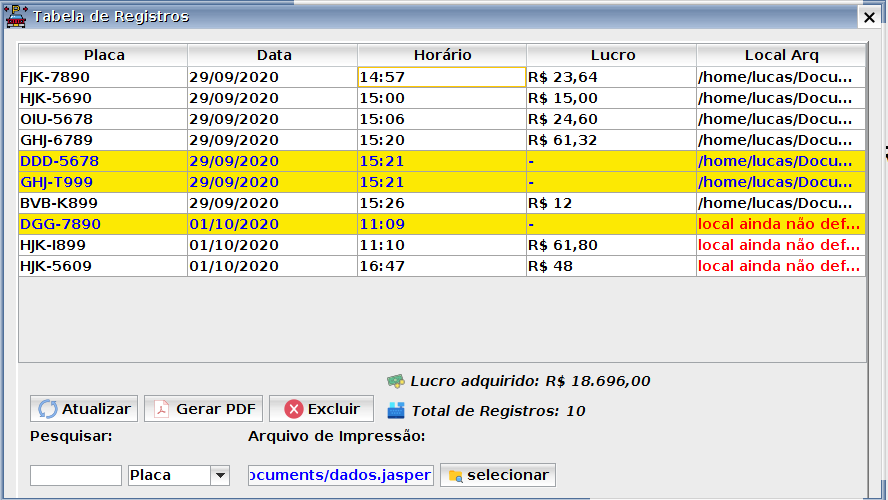The image size is (888, 500).
Task: Close the Tabela de Registros window
Action: point(869,18)
